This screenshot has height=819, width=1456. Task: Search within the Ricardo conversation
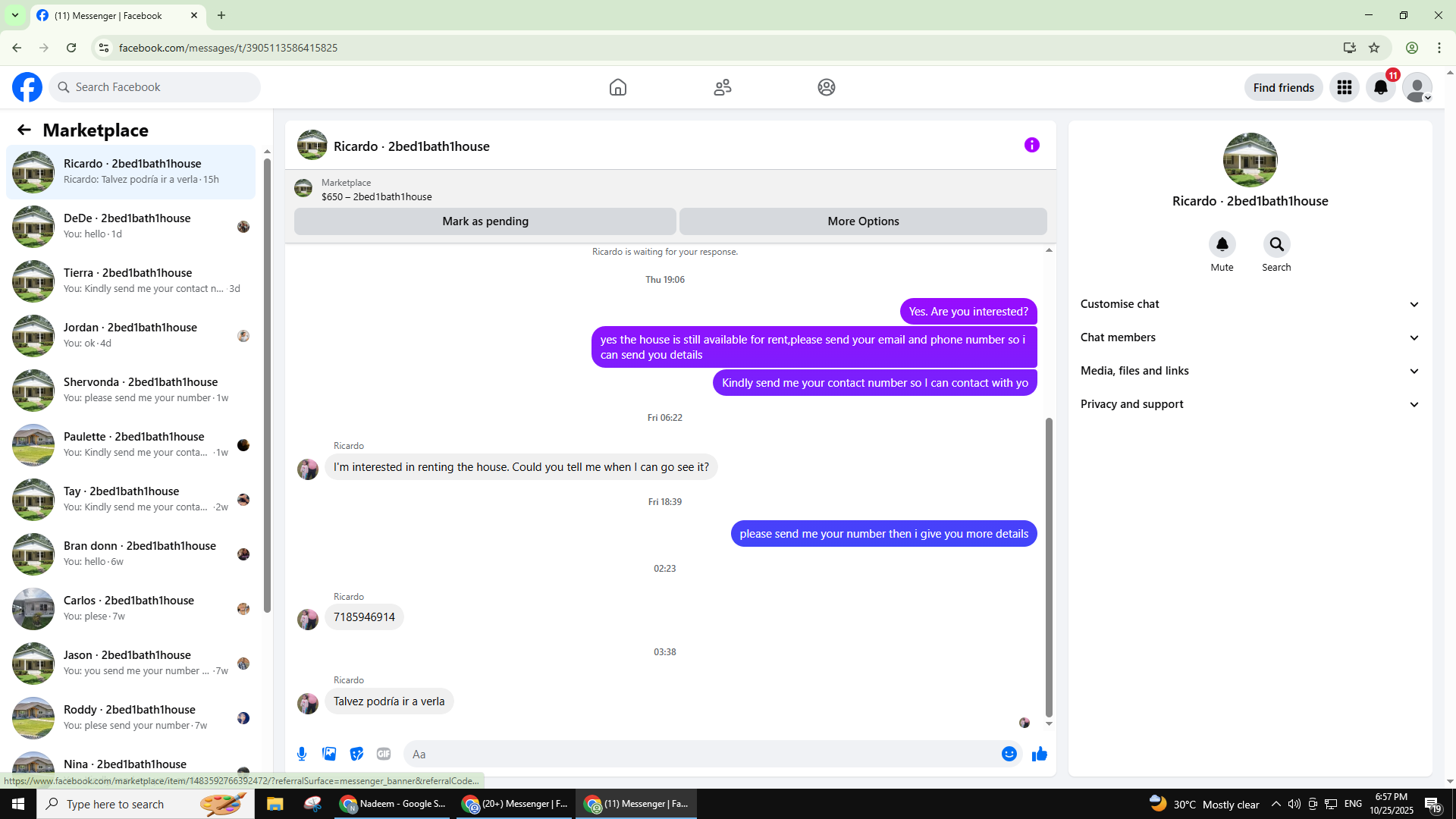1277,244
